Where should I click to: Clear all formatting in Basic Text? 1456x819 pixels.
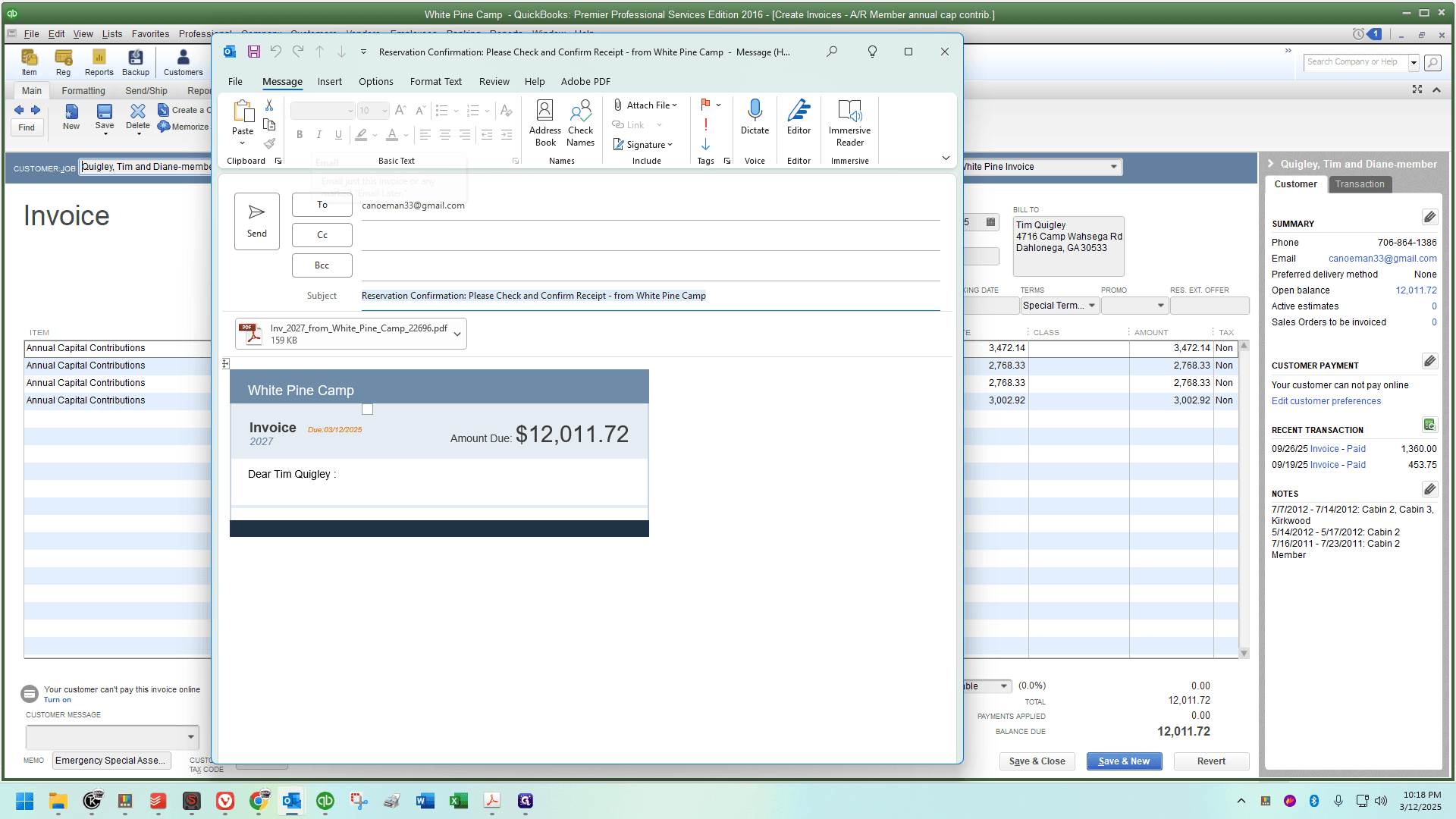pos(507,111)
